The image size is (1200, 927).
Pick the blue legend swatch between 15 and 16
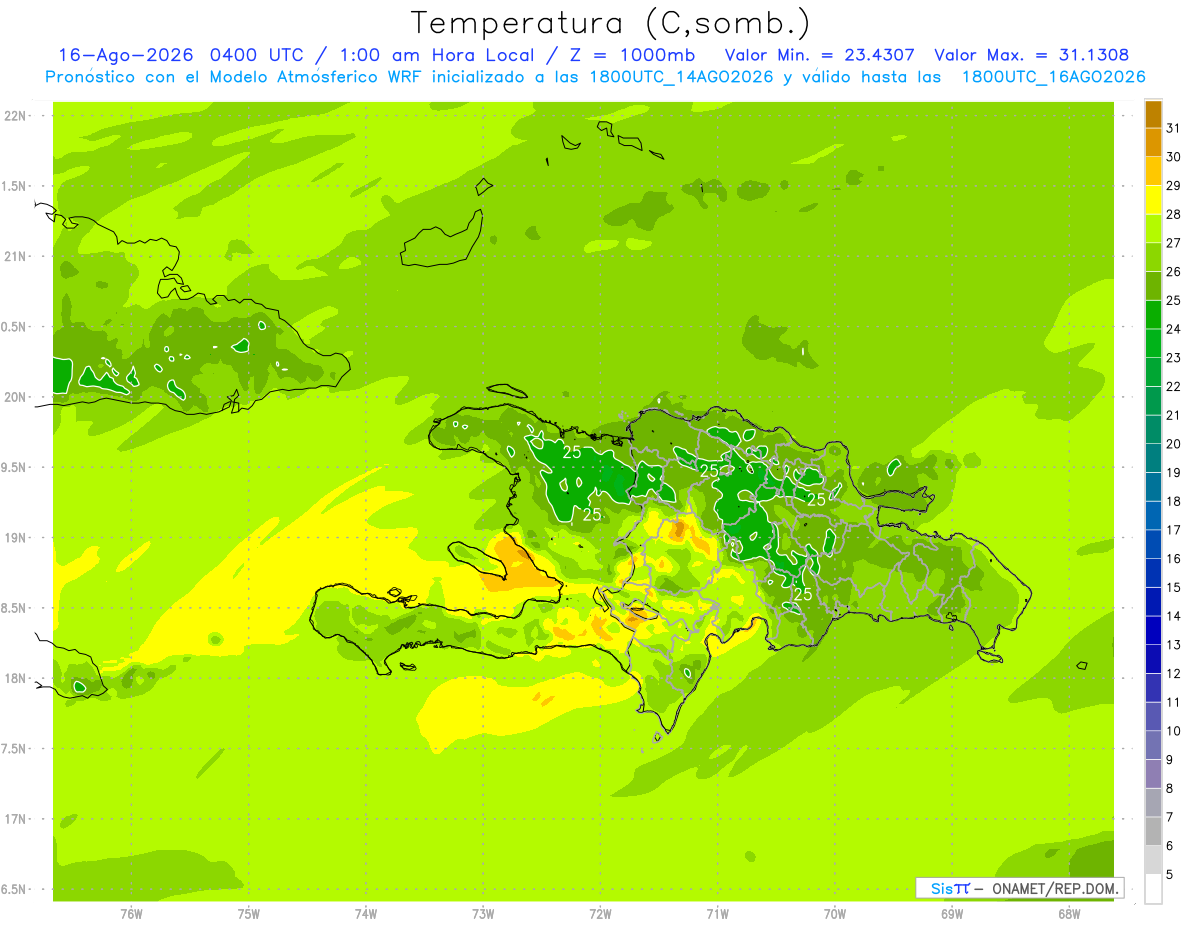tap(1153, 573)
